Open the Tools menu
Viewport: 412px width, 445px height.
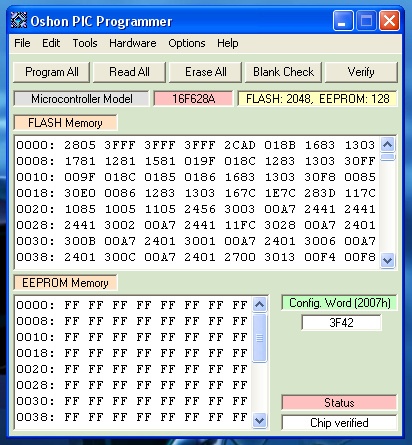click(x=85, y=43)
